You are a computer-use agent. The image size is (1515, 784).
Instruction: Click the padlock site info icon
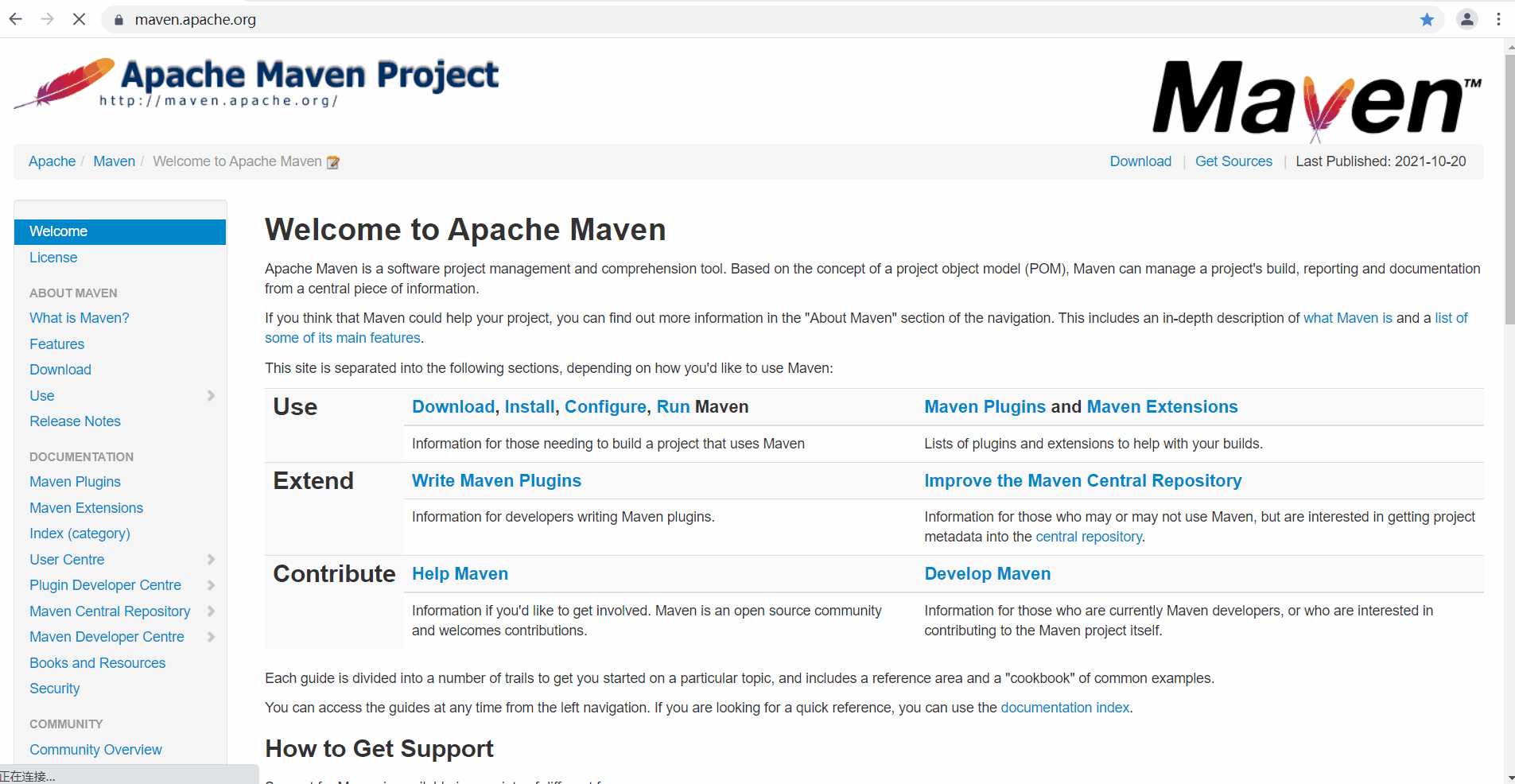pyautogui.click(x=118, y=20)
